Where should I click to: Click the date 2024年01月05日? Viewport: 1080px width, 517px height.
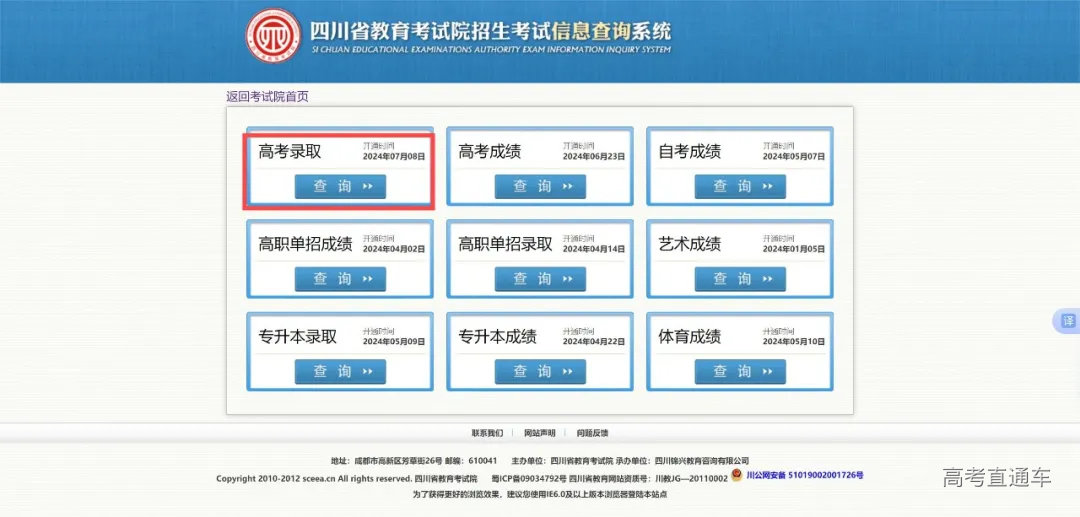(793, 249)
